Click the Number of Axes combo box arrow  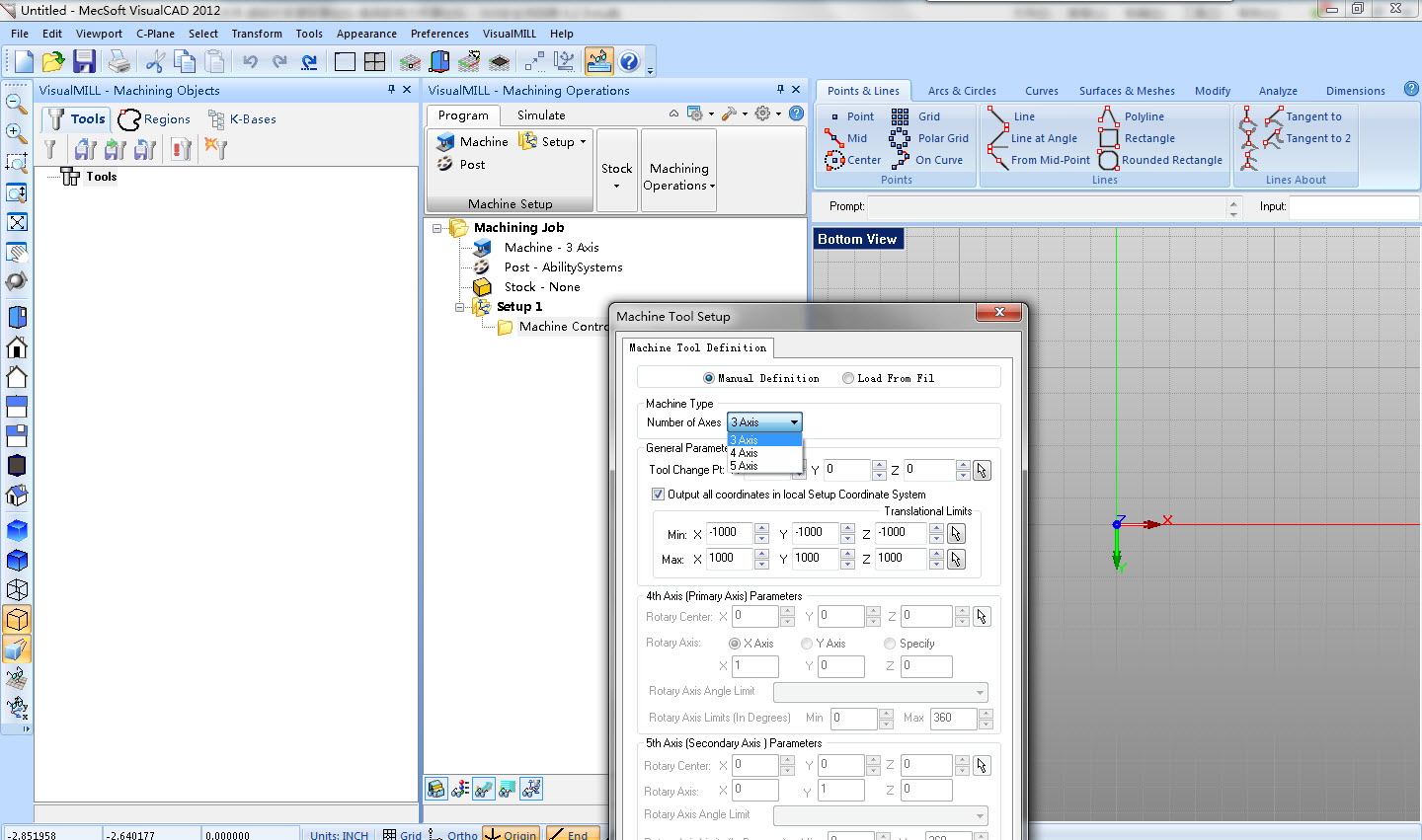(794, 422)
